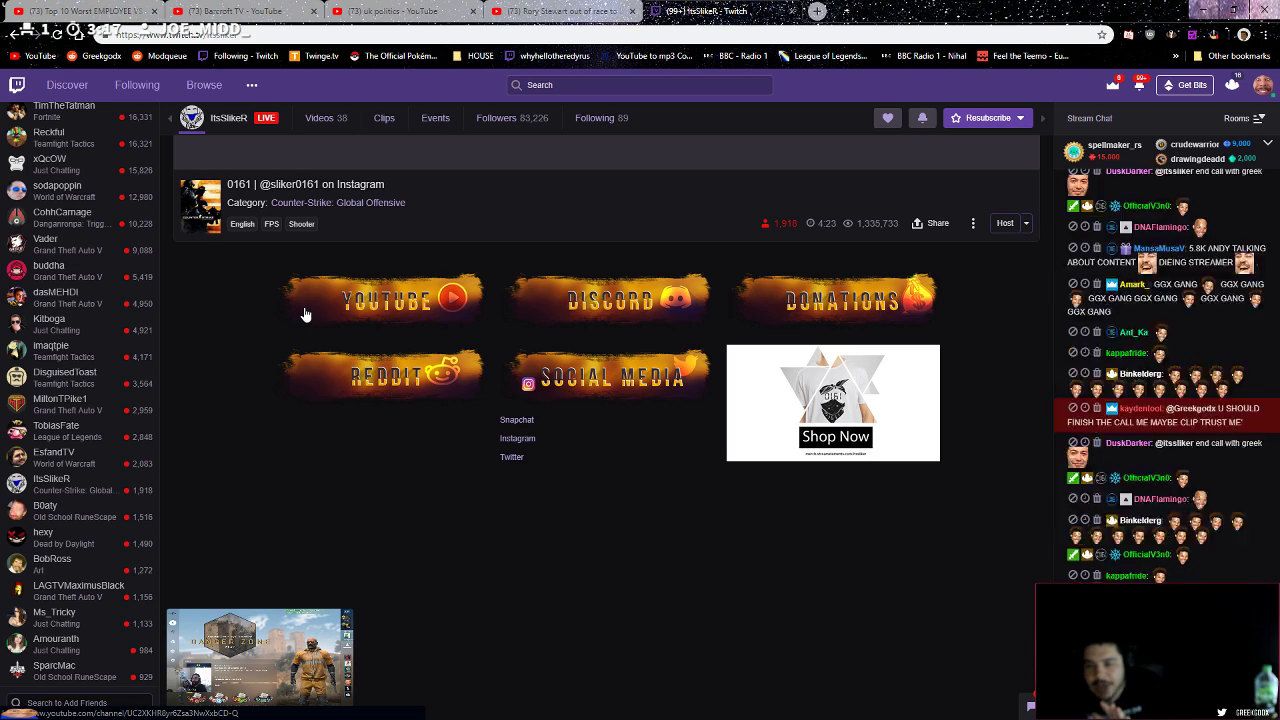Open the Twinge.tv bookmark
Screen dimensions: 1280x720
pyautogui.click(x=314, y=56)
